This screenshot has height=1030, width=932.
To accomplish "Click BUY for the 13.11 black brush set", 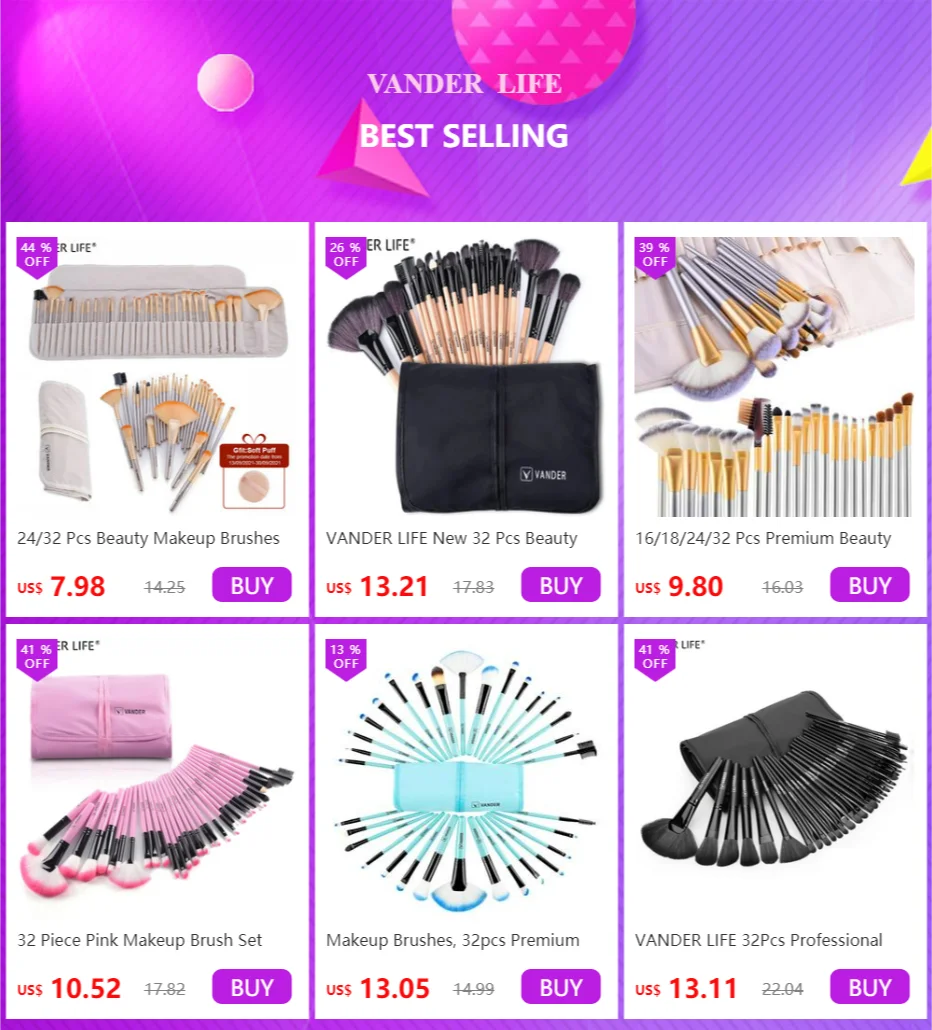I will coord(870,987).
